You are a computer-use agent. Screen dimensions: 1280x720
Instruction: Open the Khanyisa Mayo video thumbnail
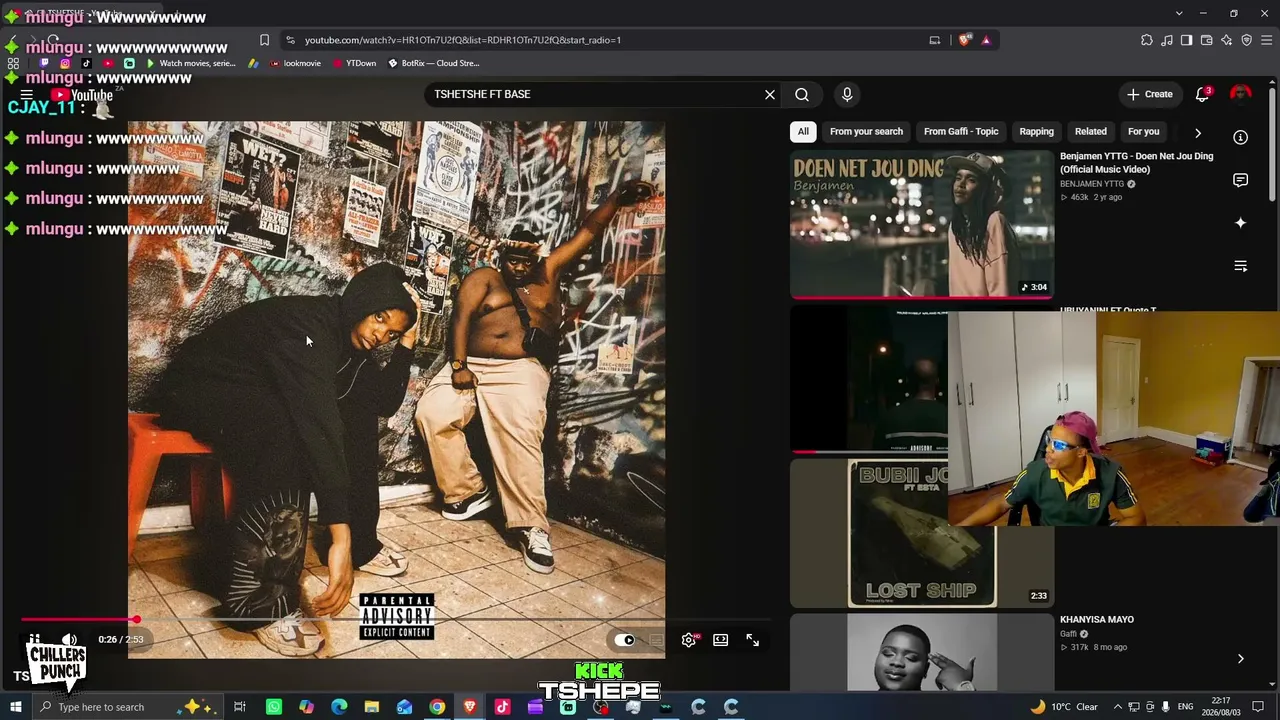[x=922, y=653]
